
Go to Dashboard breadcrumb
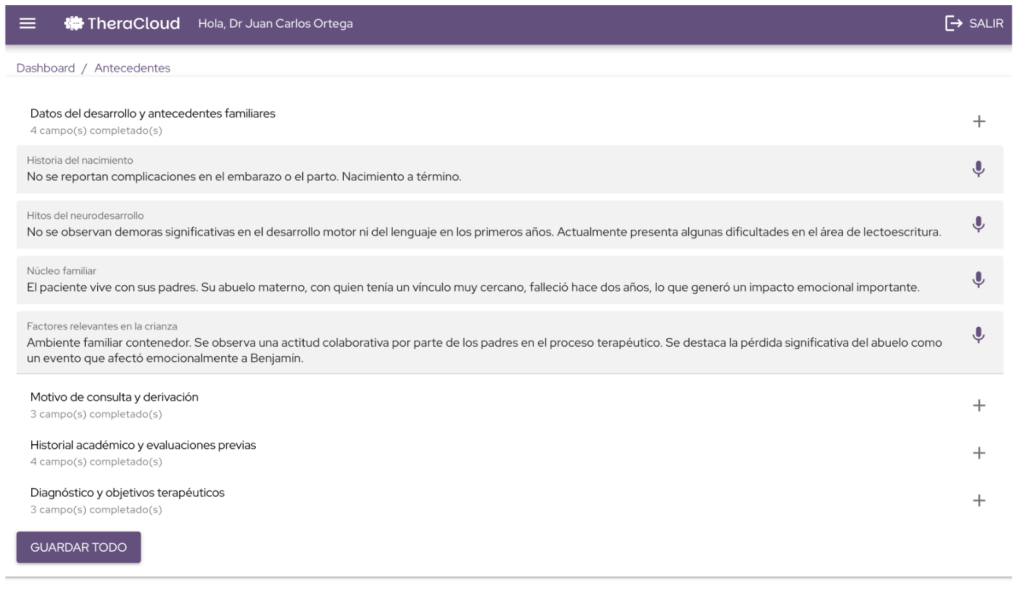click(x=45, y=68)
